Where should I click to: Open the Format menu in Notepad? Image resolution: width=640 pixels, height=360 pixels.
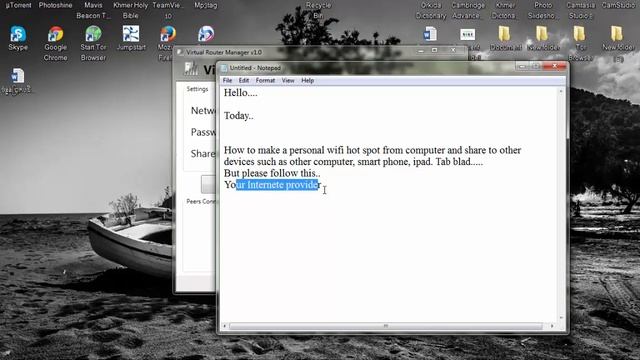pyautogui.click(x=265, y=80)
